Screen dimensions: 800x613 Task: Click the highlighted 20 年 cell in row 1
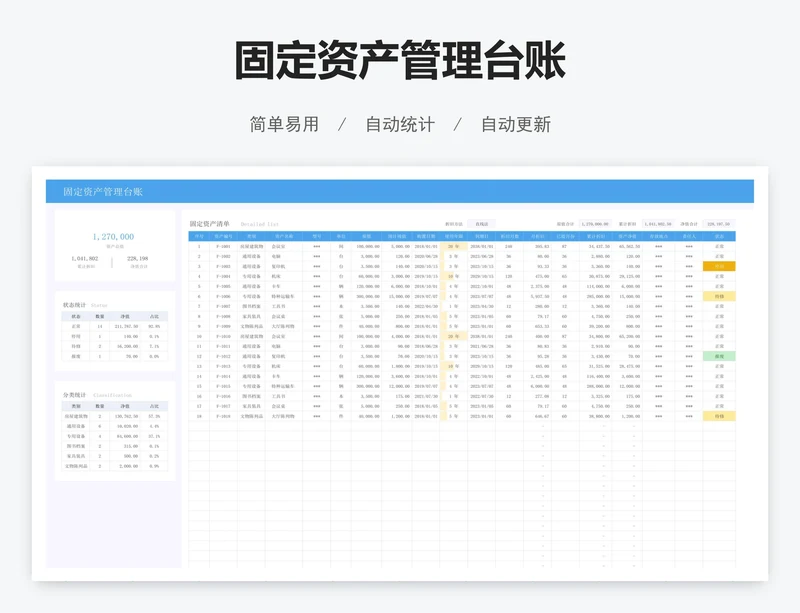tap(454, 247)
